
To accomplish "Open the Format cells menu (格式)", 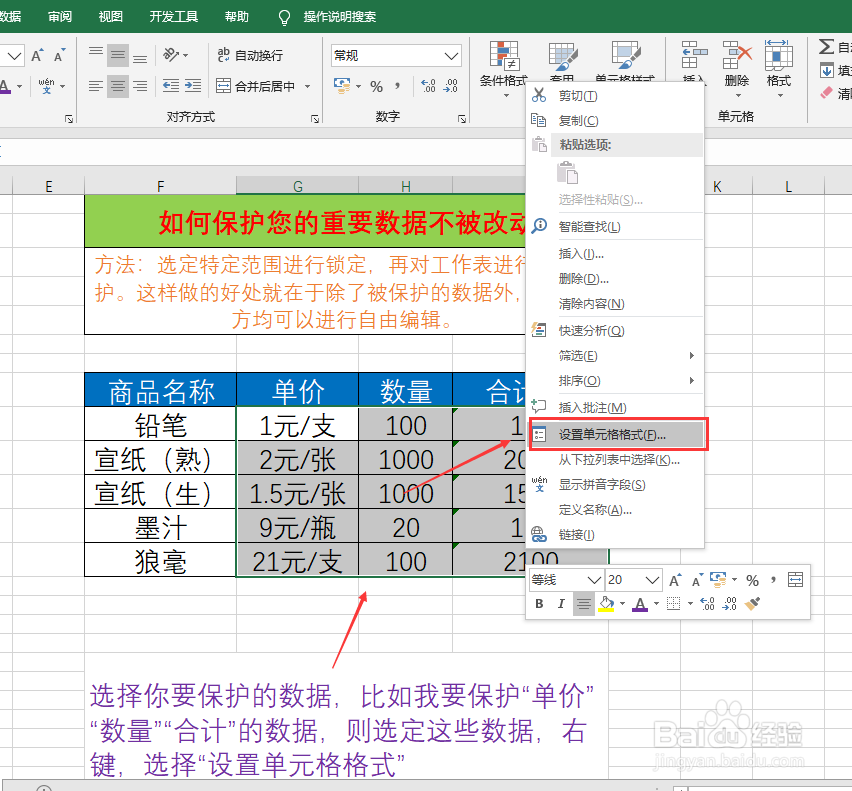I will 779,68.
